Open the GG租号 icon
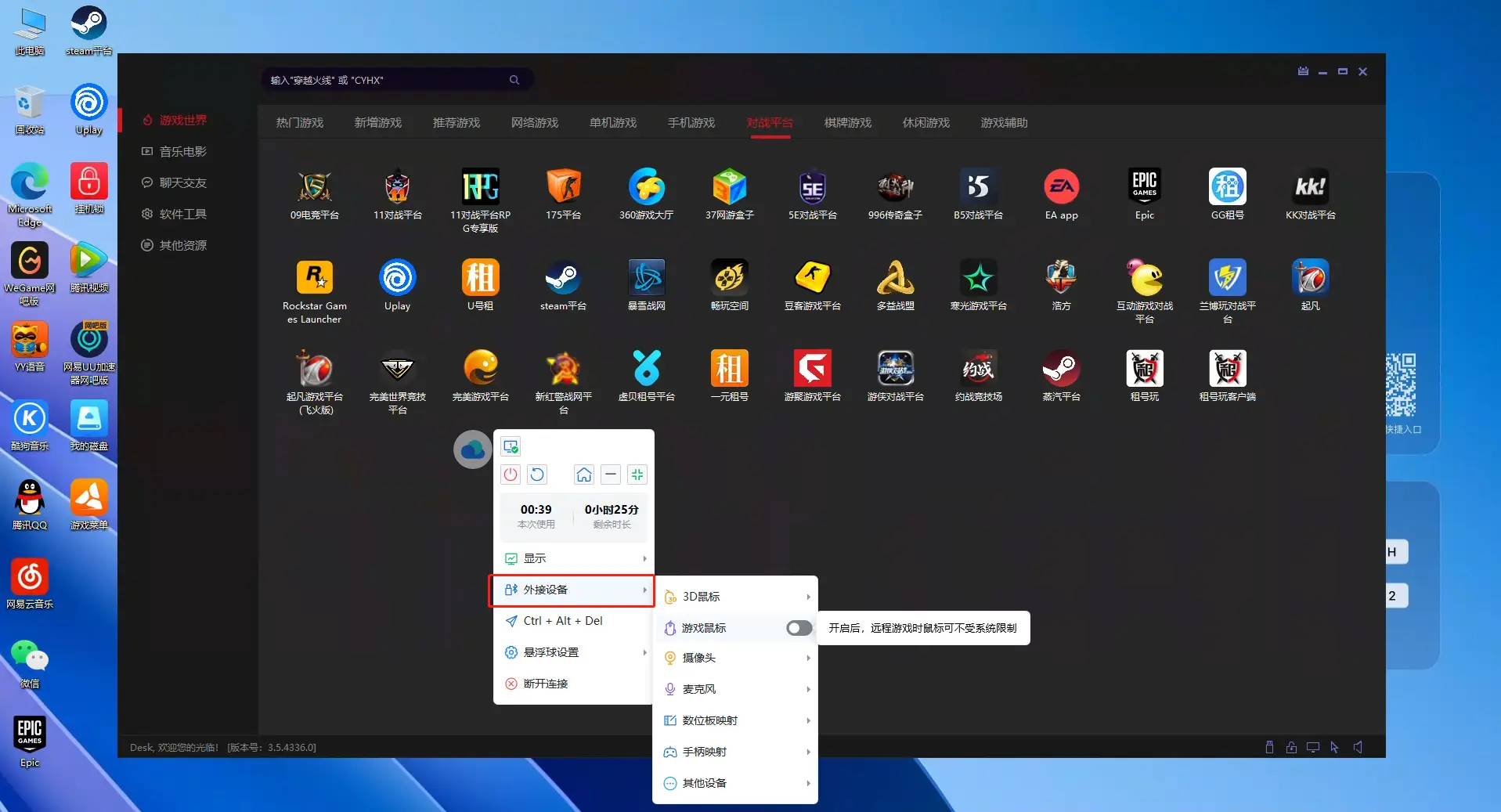The width and height of the screenshot is (1501, 812). tap(1228, 194)
